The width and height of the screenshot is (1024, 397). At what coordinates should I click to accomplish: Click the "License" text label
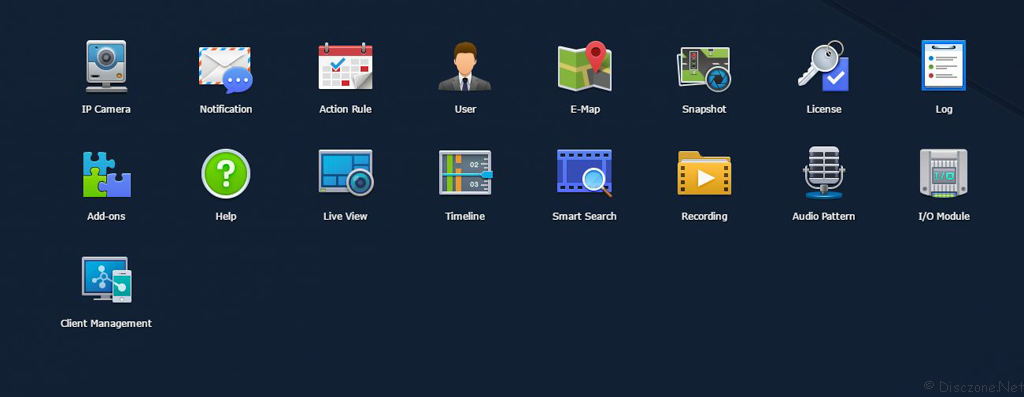(824, 110)
